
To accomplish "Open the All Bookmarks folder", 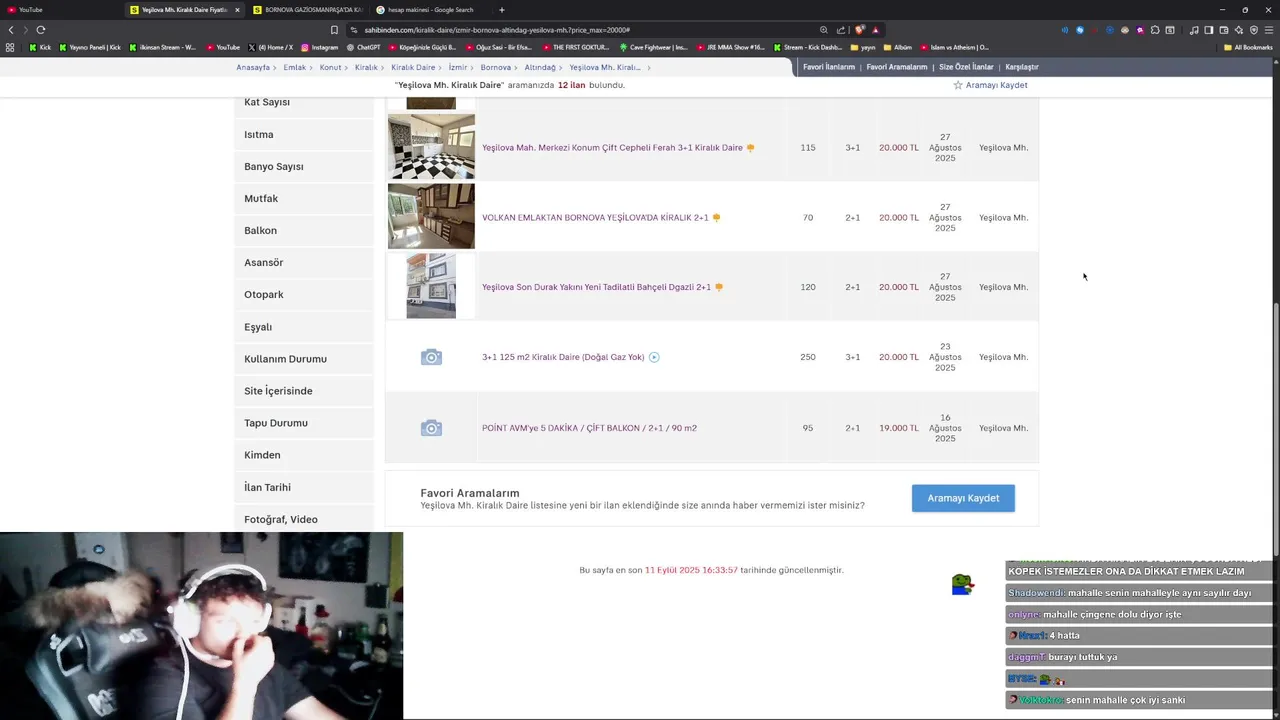I will (x=1248, y=47).
